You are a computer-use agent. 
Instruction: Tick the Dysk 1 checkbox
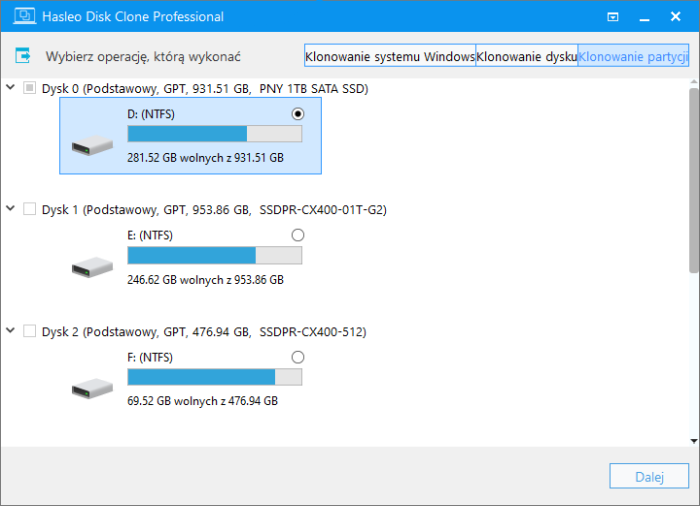[x=29, y=210]
